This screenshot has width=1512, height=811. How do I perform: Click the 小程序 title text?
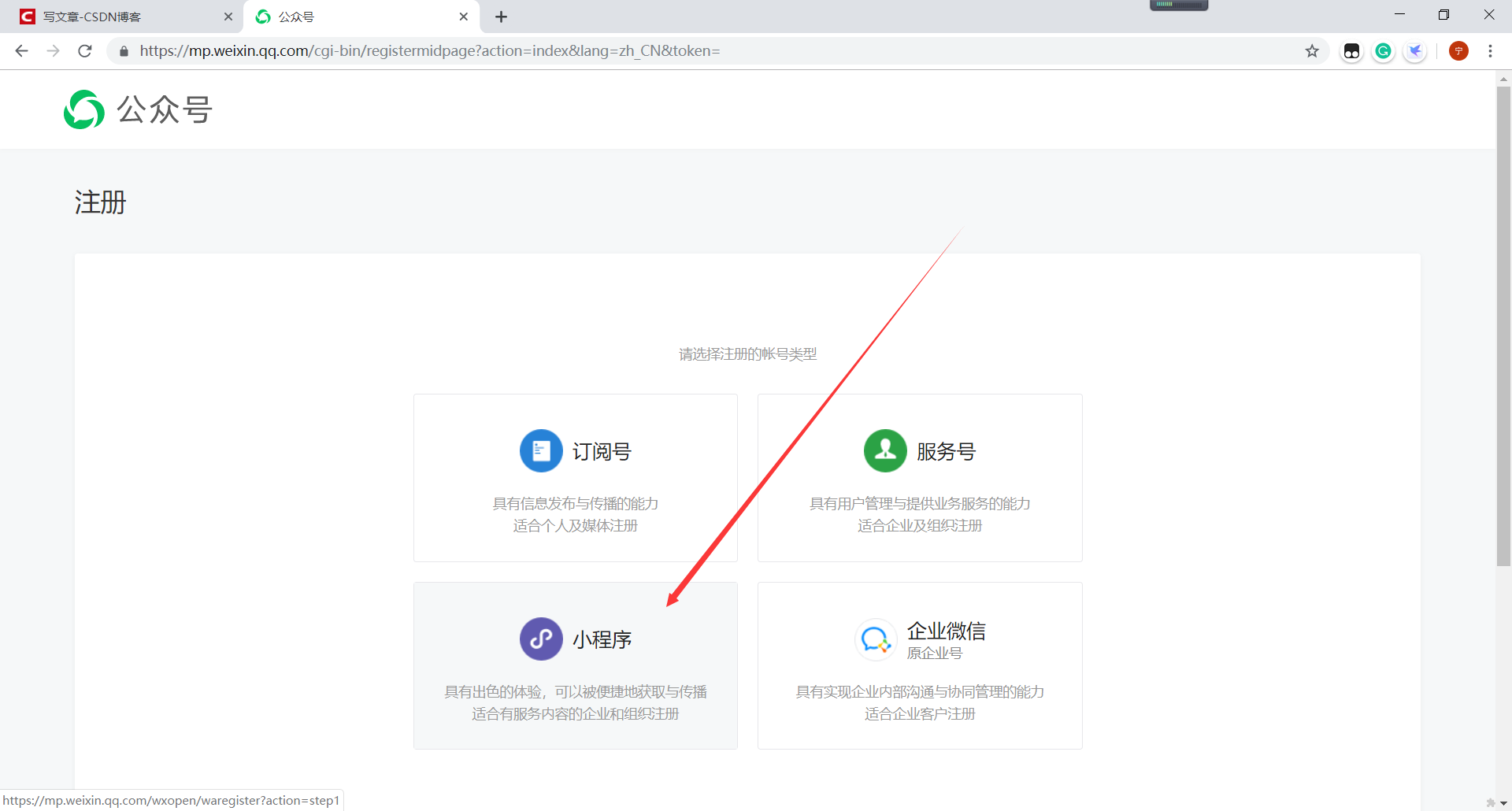602,639
